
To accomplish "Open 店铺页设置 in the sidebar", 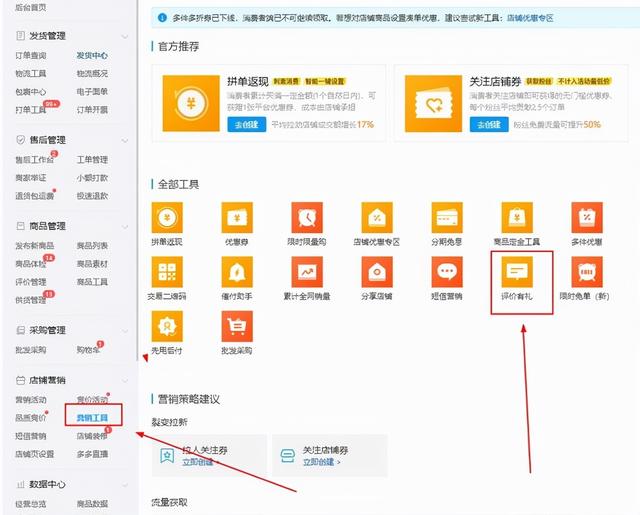I will click(34, 454).
